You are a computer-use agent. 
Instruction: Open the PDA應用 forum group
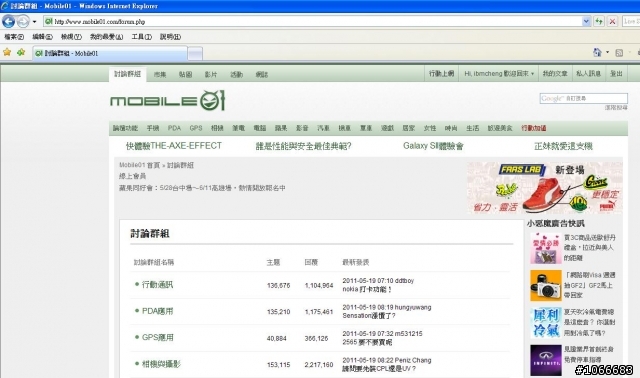[x=157, y=311]
